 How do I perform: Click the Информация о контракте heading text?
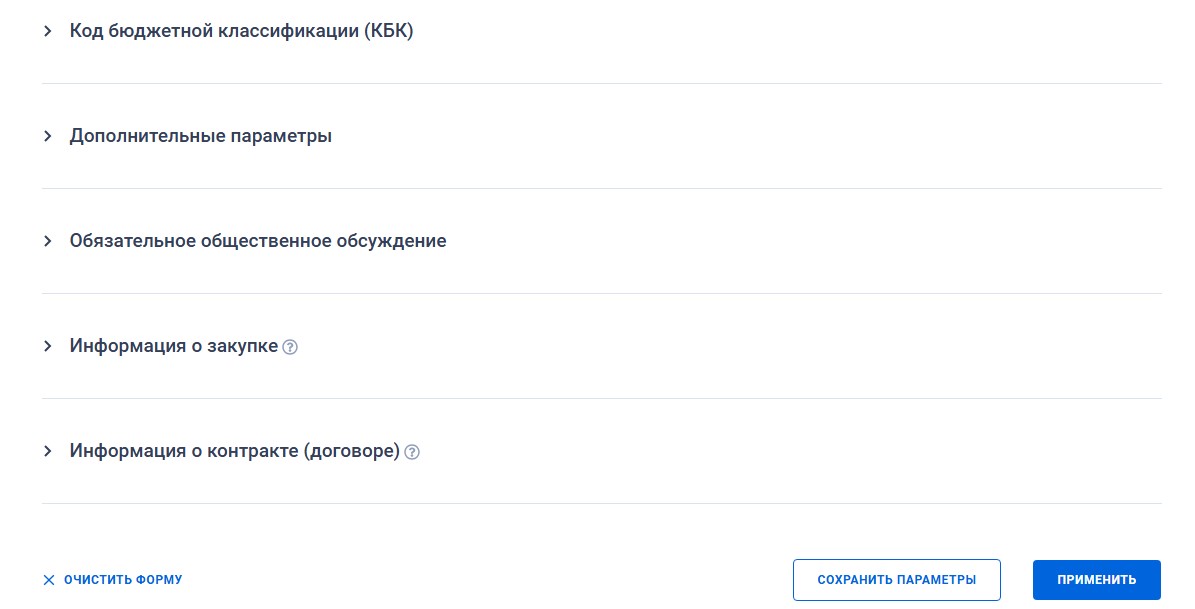[x=234, y=451]
